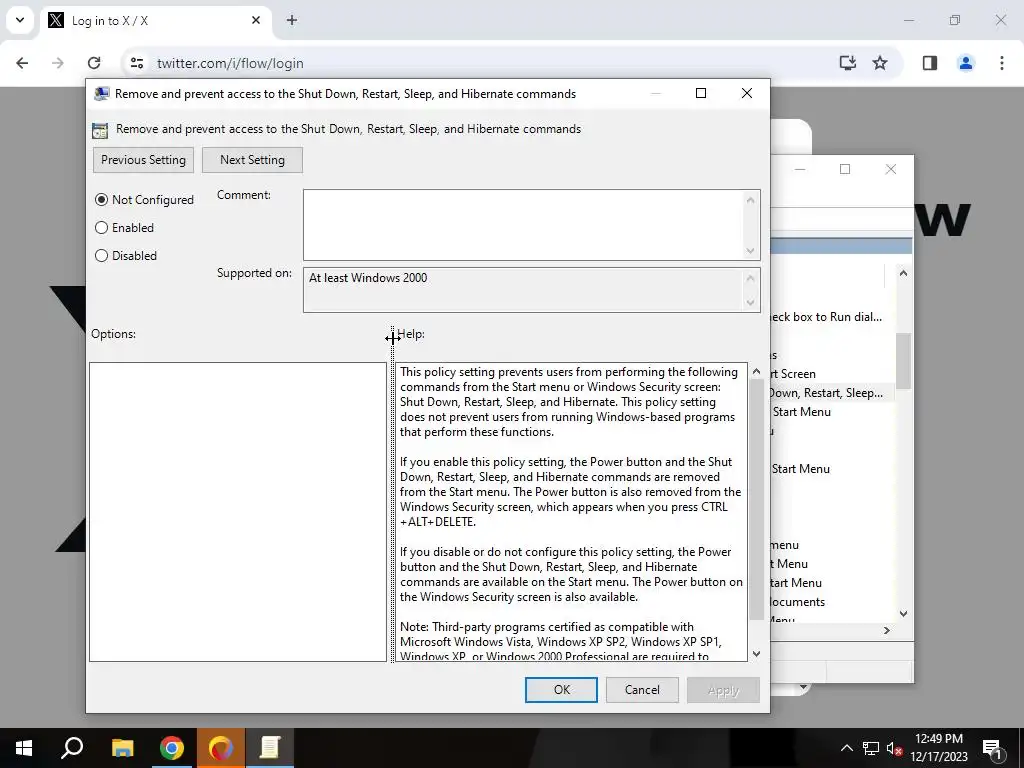The image size is (1024, 768).
Task: Click the Chrome back arrow
Action: tap(22, 63)
